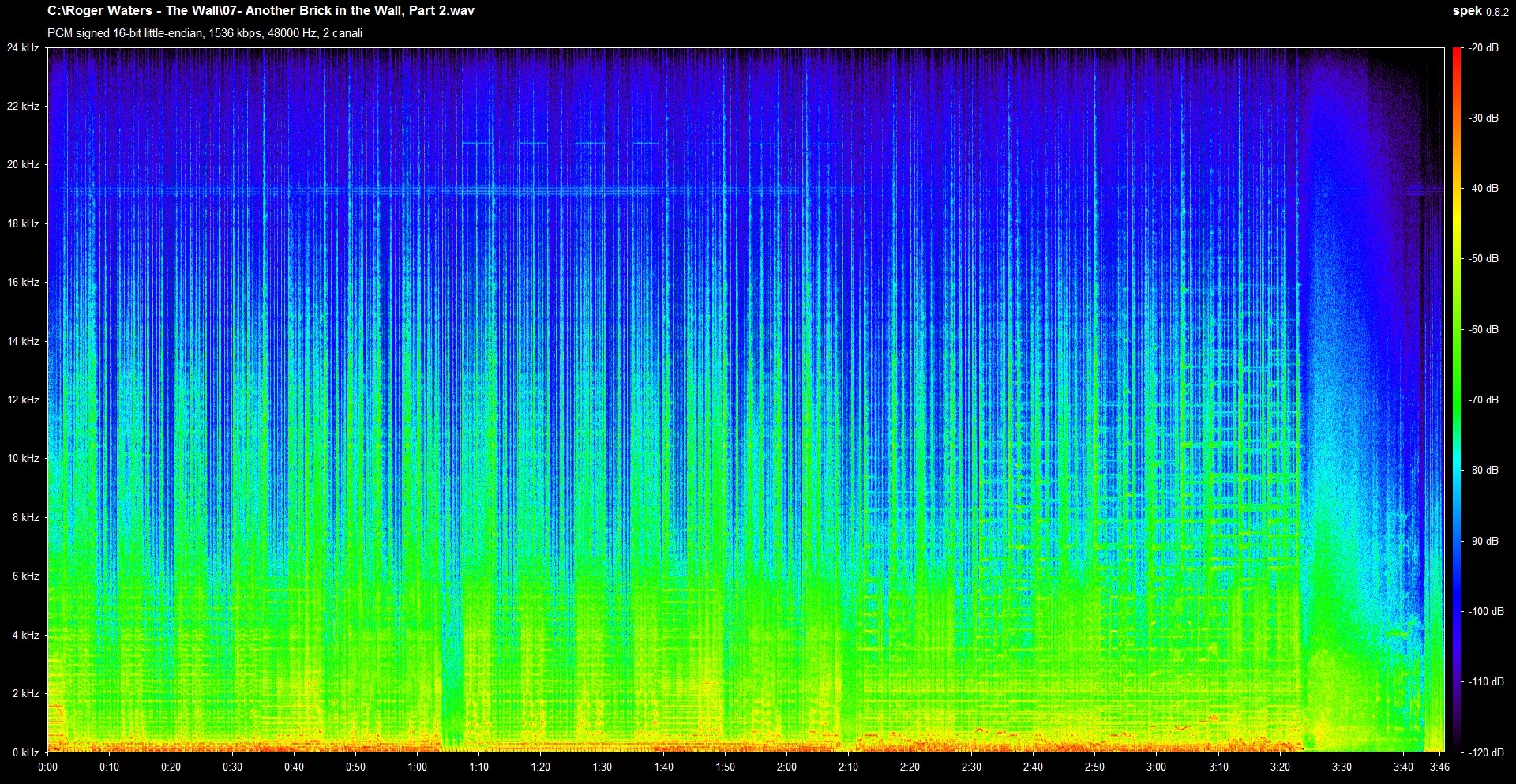Click the -70 dB scale label
The height and width of the screenshot is (784, 1516).
(x=1483, y=400)
